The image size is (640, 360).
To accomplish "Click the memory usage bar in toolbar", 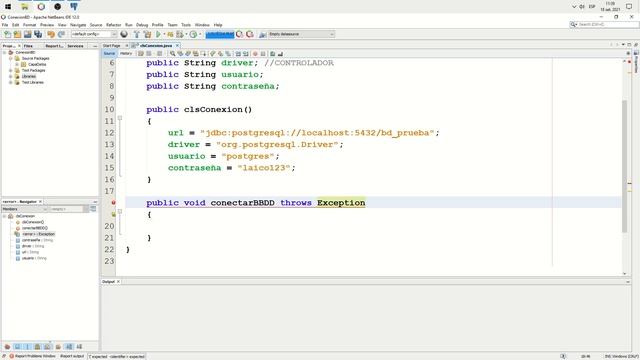I will click(x=220, y=35).
